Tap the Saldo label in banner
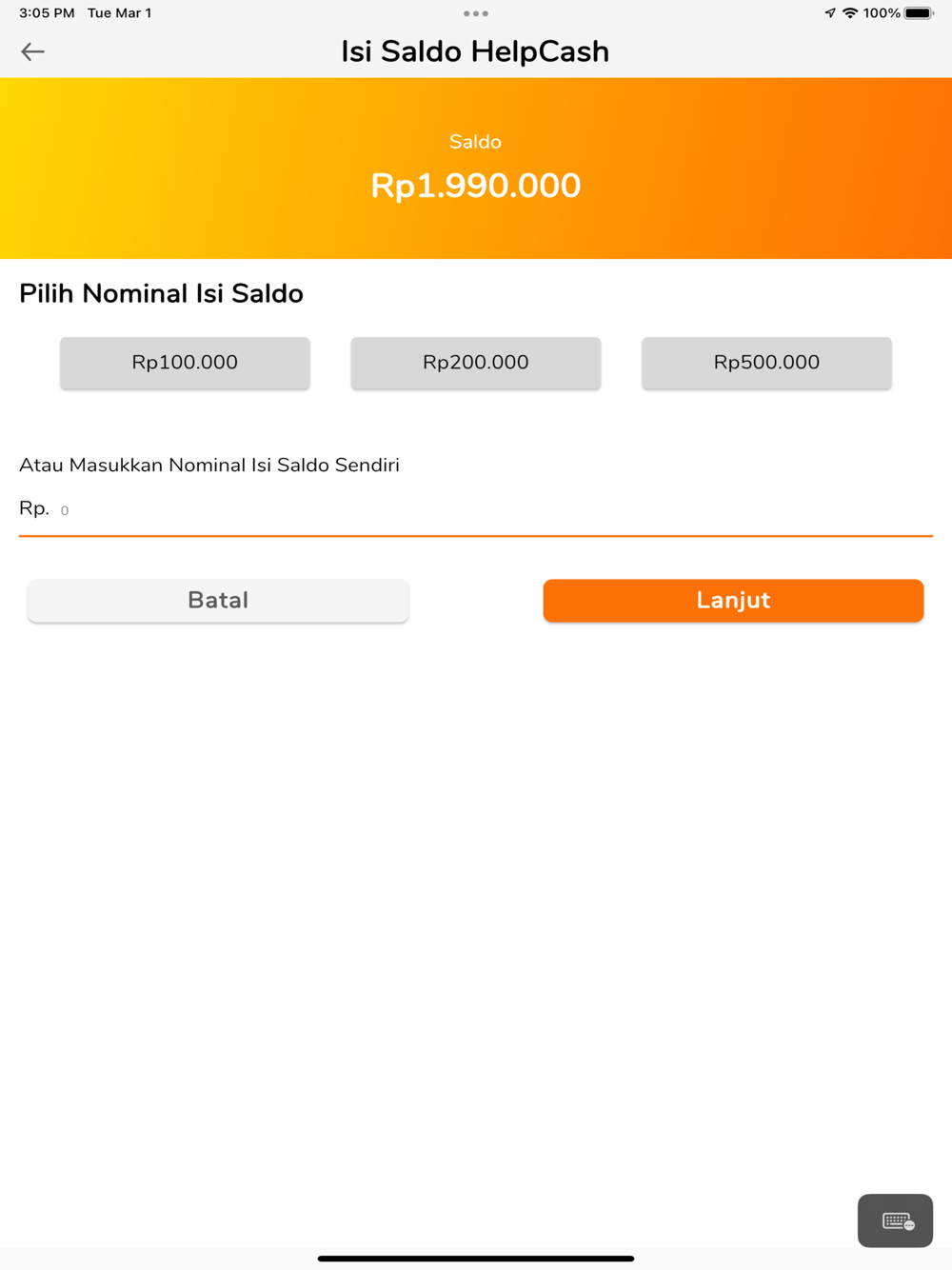Image resolution: width=952 pixels, height=1270 pixels. (475, 142)
